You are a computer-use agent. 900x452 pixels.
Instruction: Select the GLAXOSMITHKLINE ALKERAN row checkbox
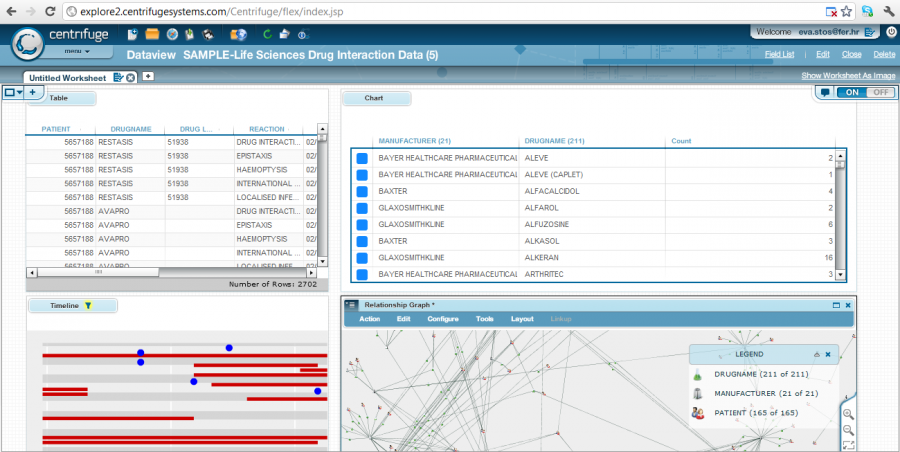point(362,257)
